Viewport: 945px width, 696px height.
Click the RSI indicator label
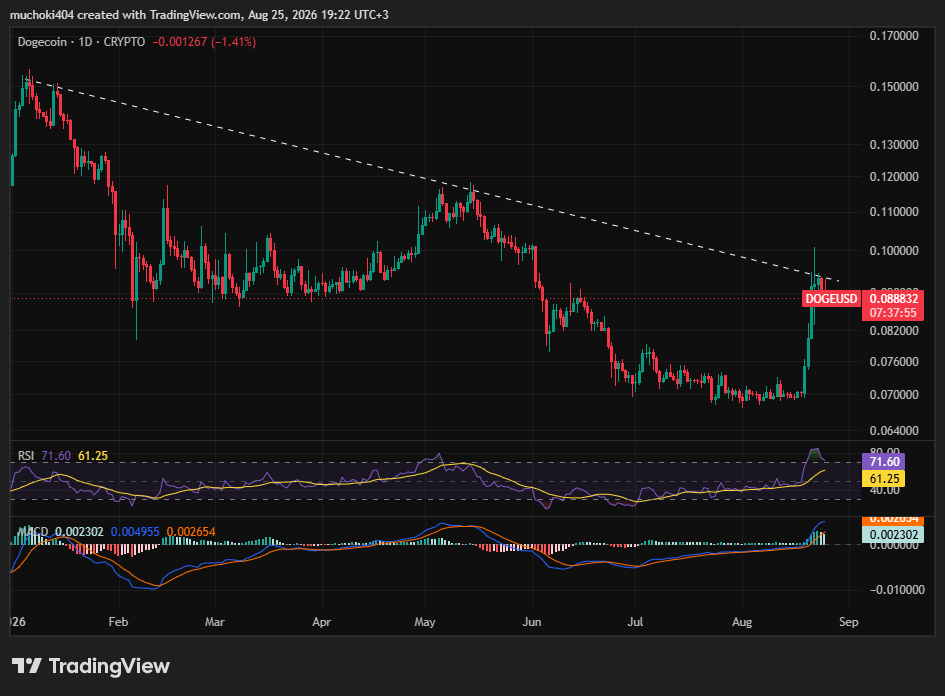click(26, 456)
